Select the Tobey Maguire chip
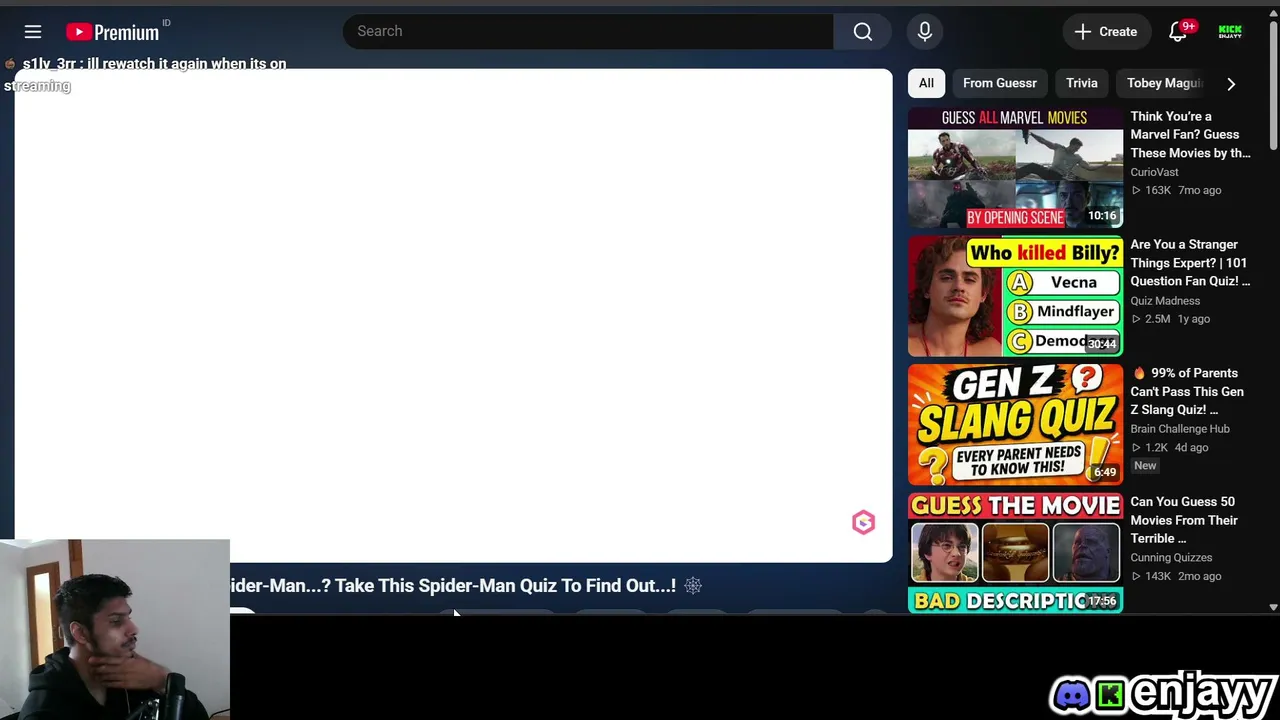The height and width of the screenshot is (720, 1280). [1164, 83]
